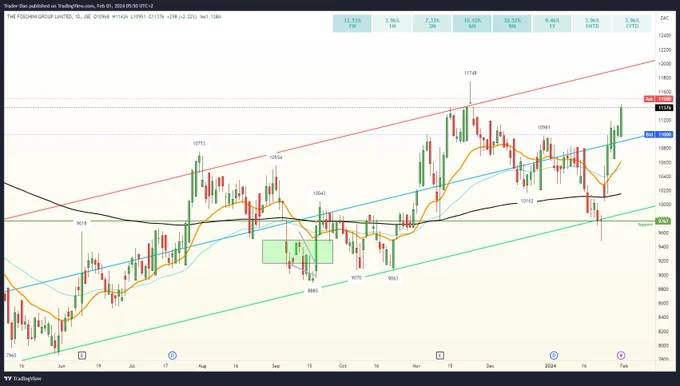
Task: Select the YTD performance box
Action: point(632,23)
